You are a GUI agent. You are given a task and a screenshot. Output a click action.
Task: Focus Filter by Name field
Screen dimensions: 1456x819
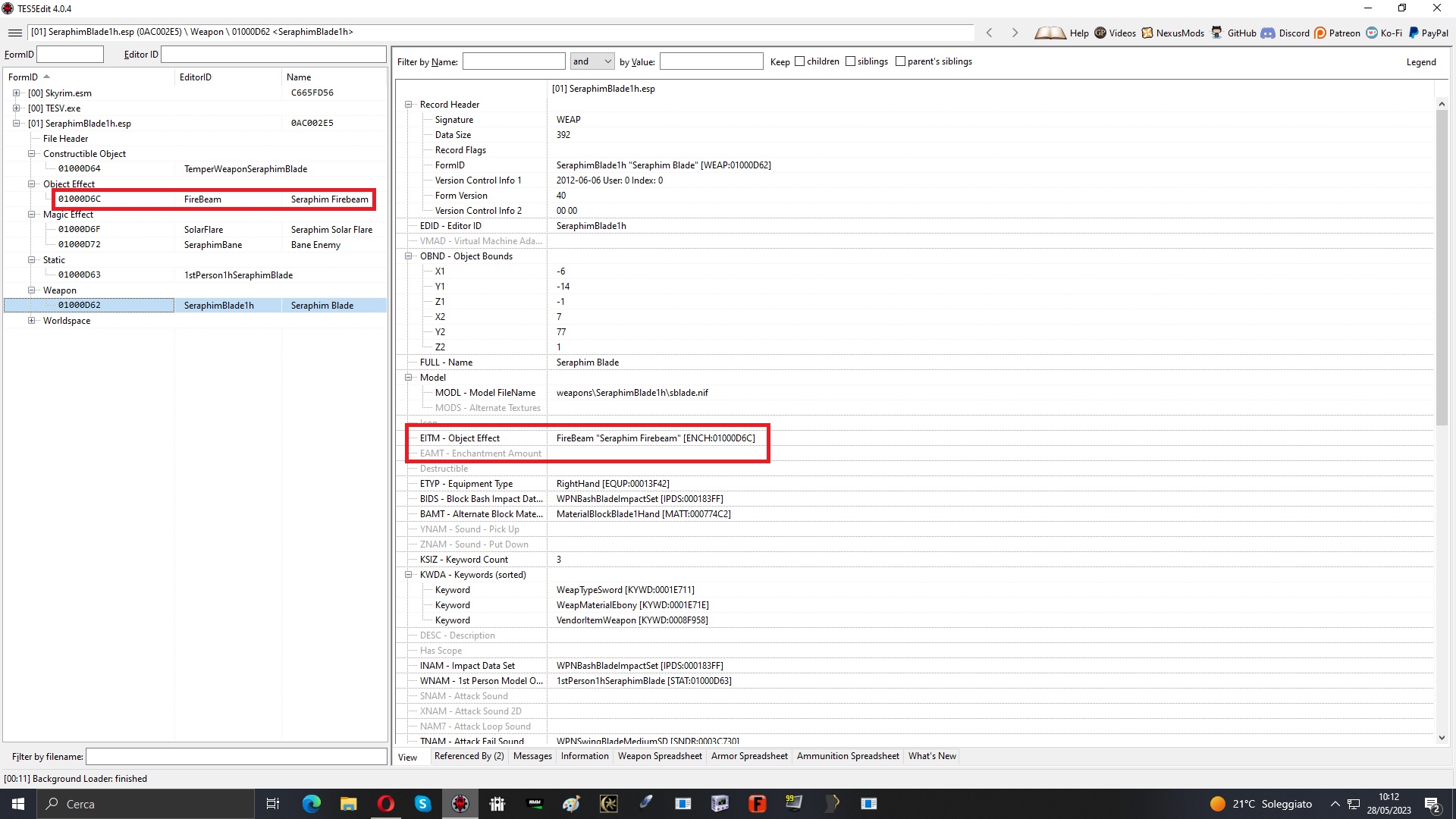click(x=514, y=61)
